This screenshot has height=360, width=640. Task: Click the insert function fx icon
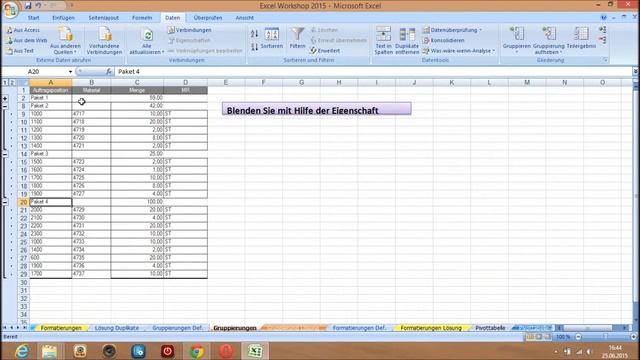coord(109,71)
